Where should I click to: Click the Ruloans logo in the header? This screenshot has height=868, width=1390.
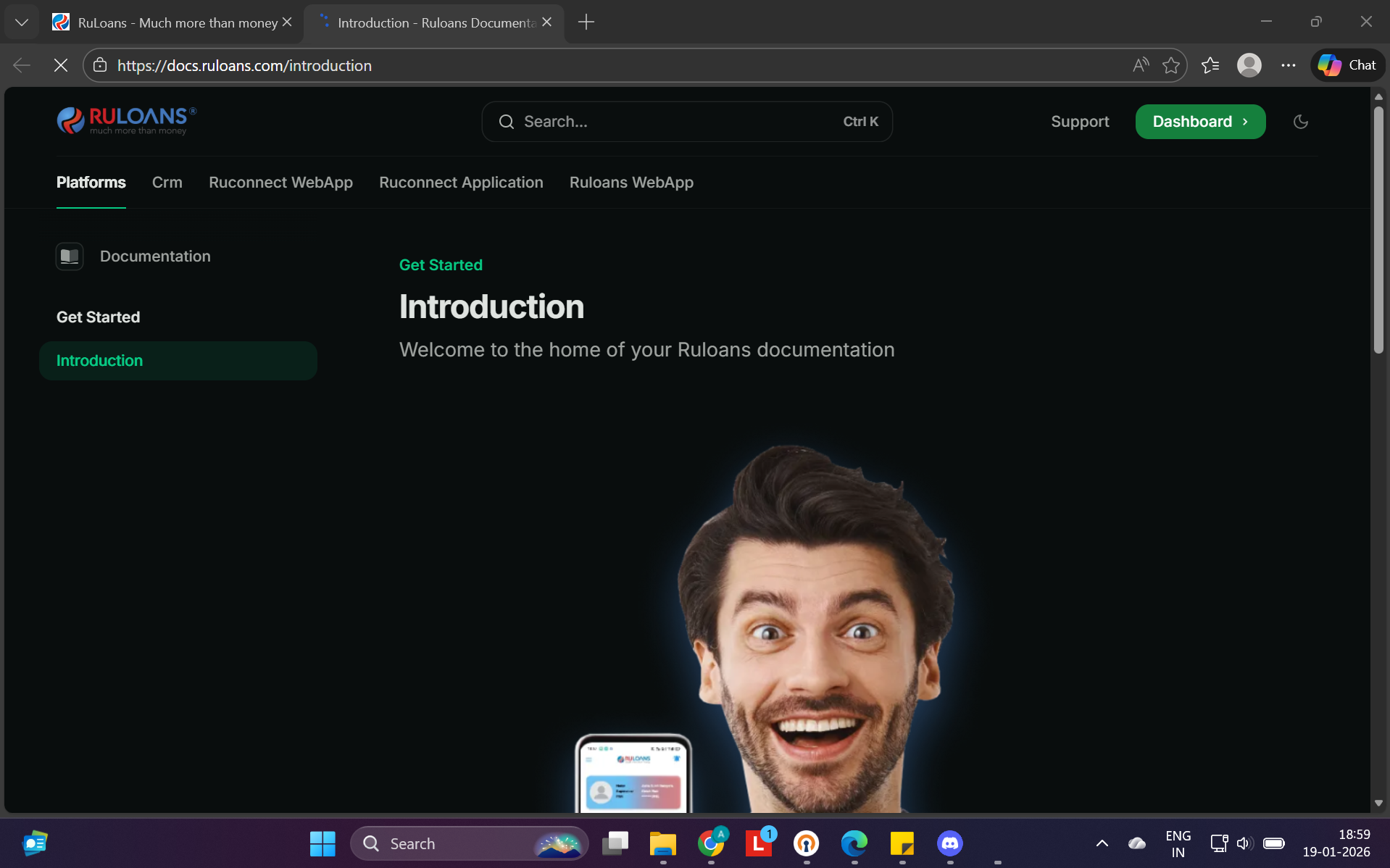coord(126,121)
